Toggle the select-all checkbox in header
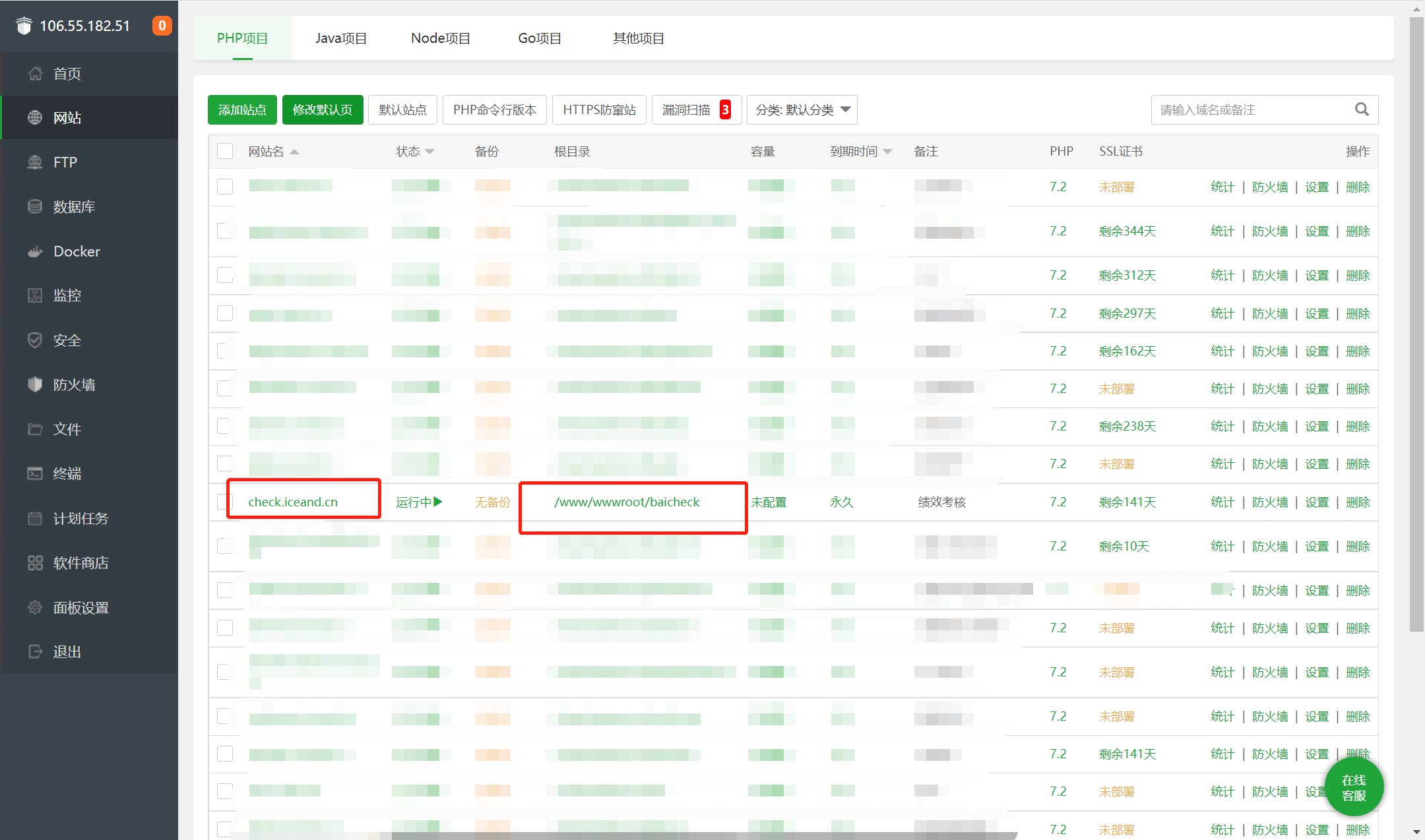Viewport: 1425px width, 840px height. coord(225,152)
